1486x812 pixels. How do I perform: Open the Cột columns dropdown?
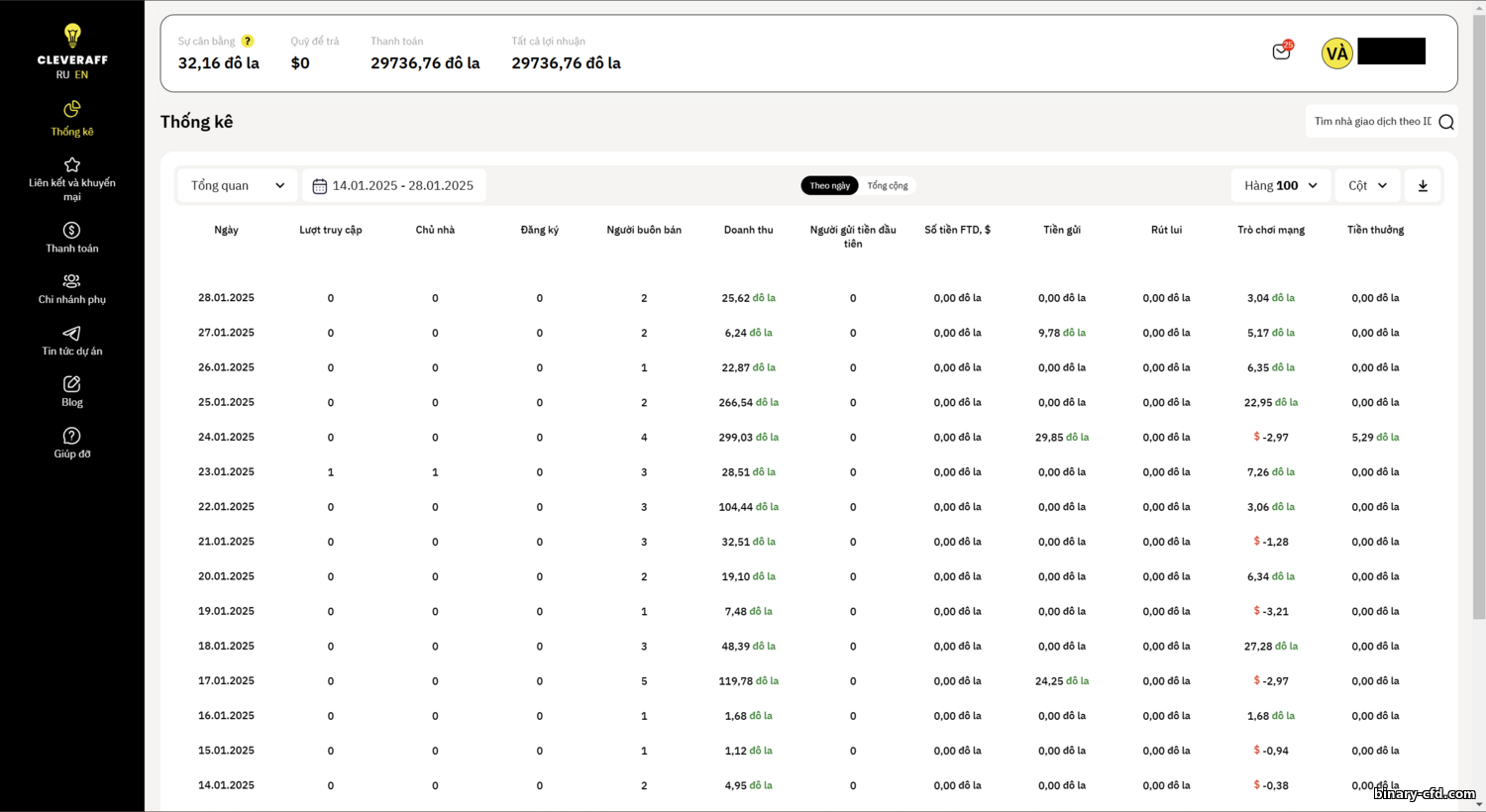[1368, 185]
